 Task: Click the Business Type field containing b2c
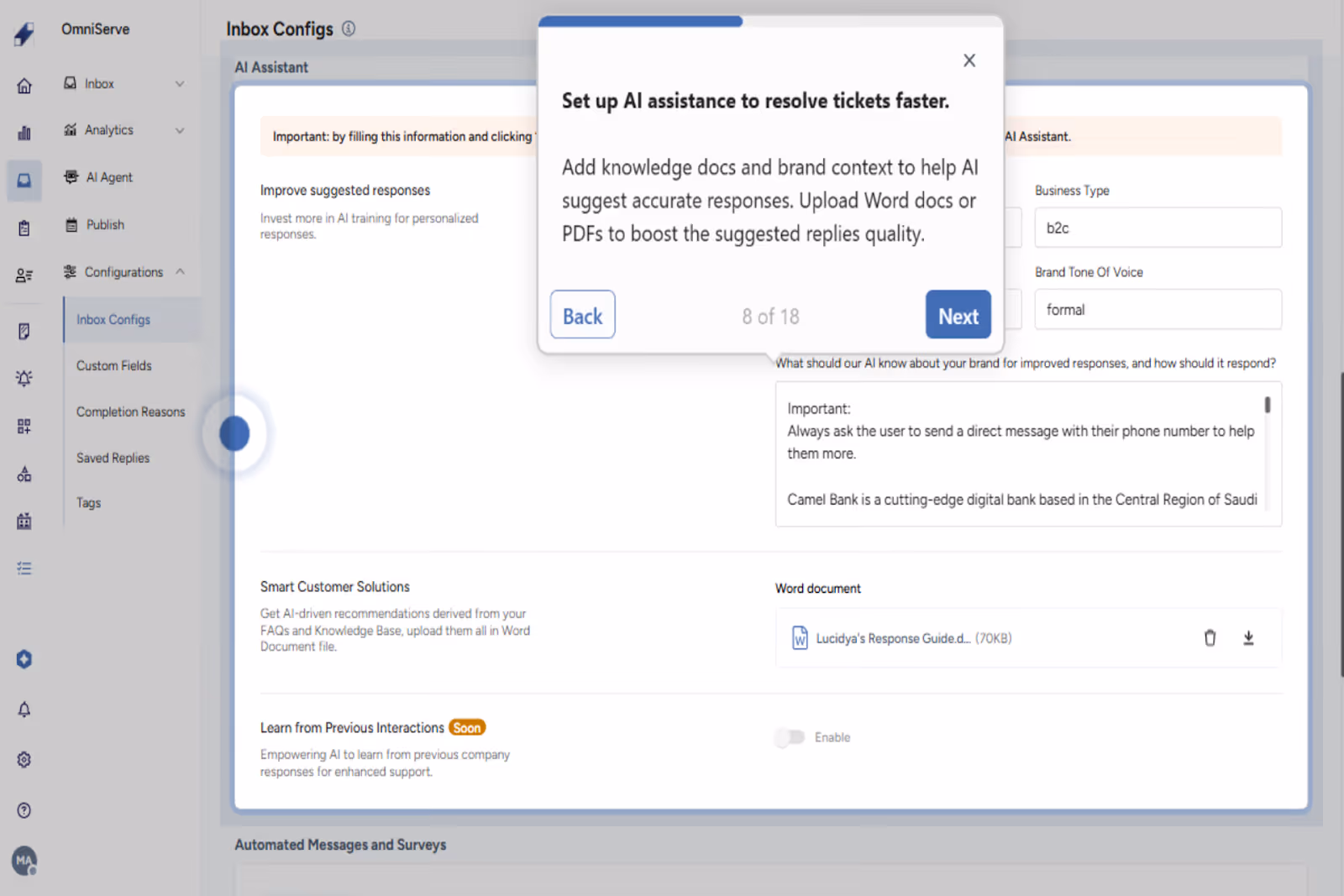[x=1158, y=228]
